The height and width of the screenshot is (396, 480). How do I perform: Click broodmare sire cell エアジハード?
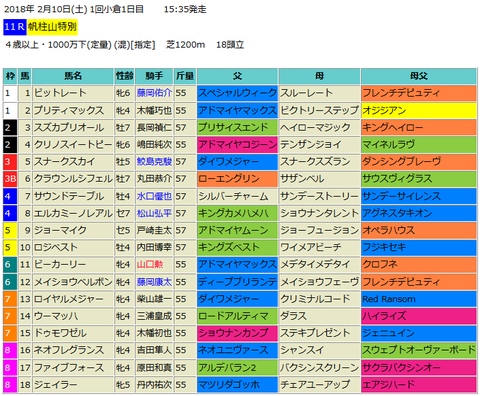pyautogui.click(x=419, y=385)
